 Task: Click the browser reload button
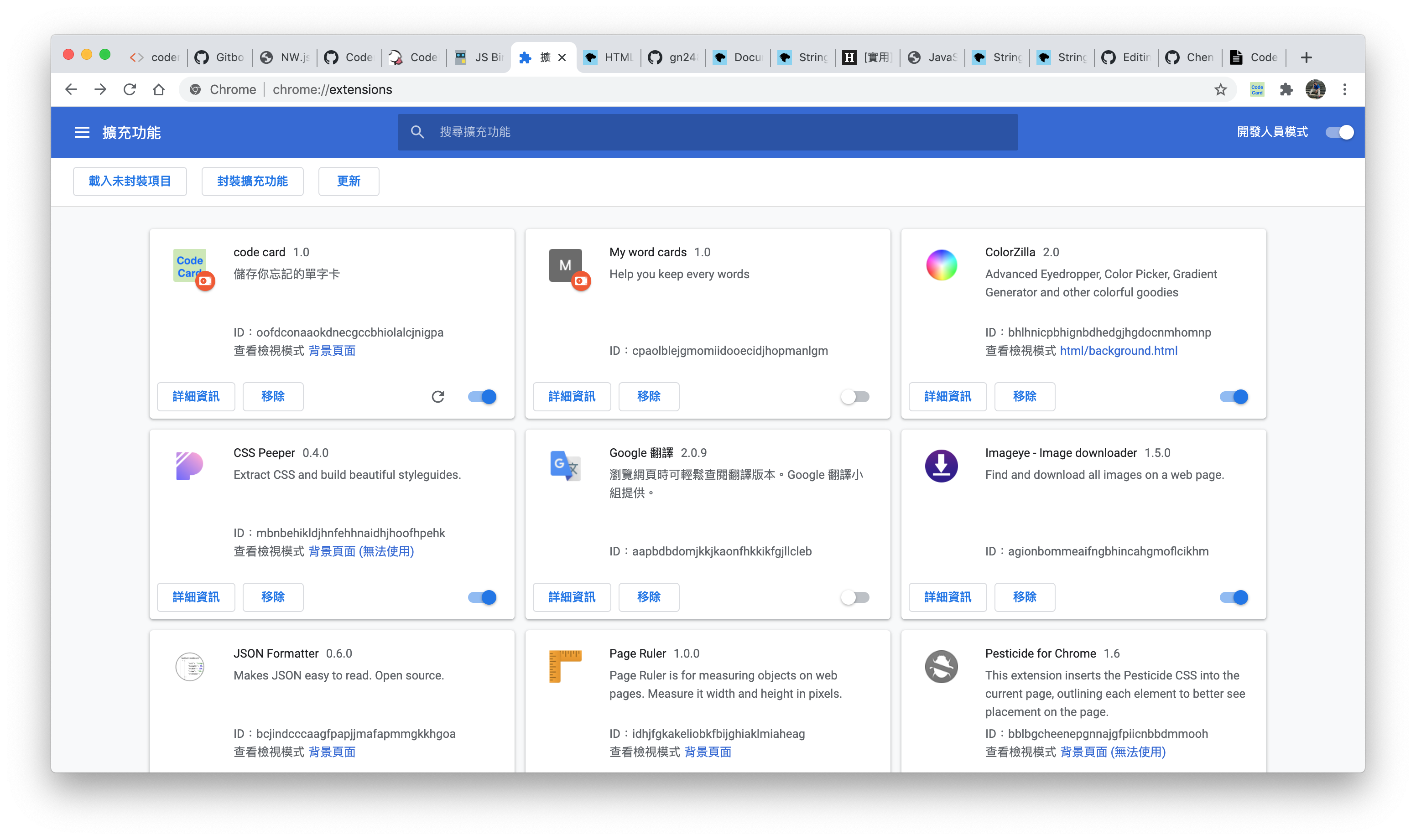(x=130, y=89)
